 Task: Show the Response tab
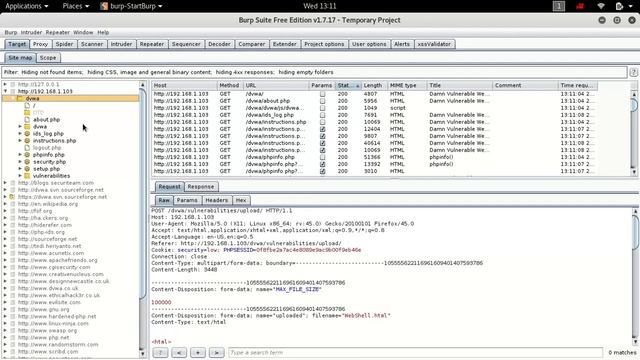click(x=201, y=187)
